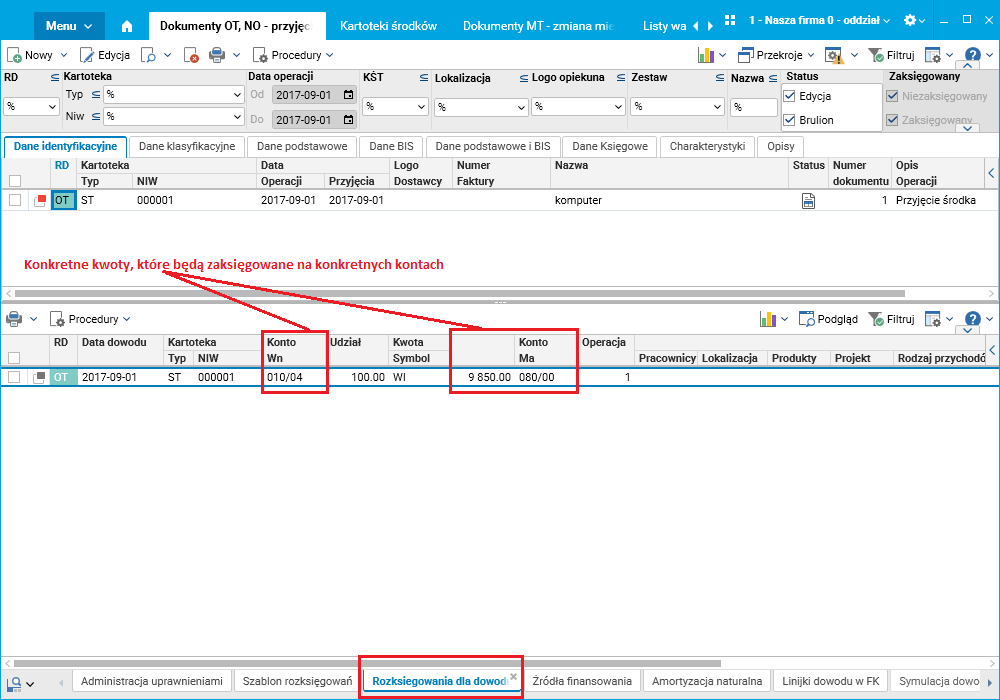Click the Home icon tab
This screenshot has width=1000, height=700.
click(127, 26)
